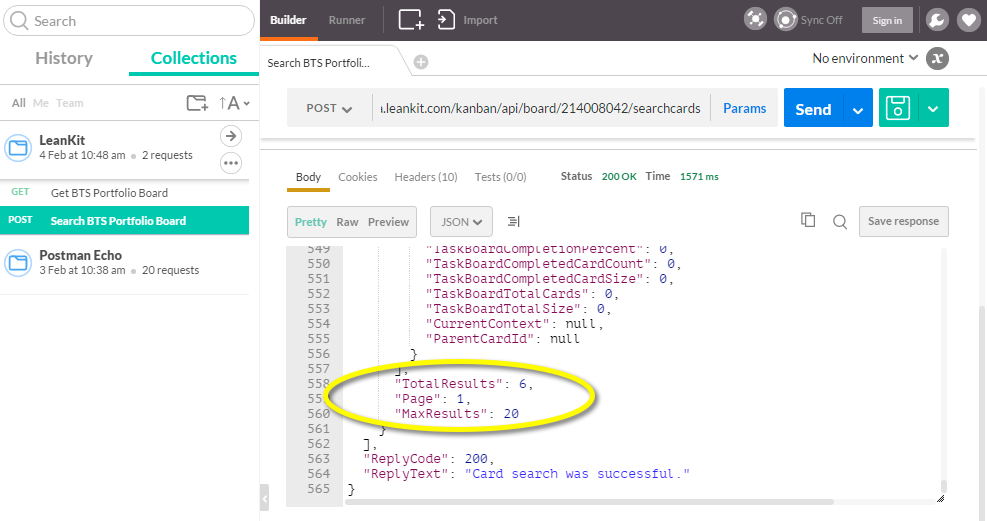Image resolution: width=987 pixels, height=521 pixels.
Task: Click the heart icon in header
Action: tap(968, 20)
